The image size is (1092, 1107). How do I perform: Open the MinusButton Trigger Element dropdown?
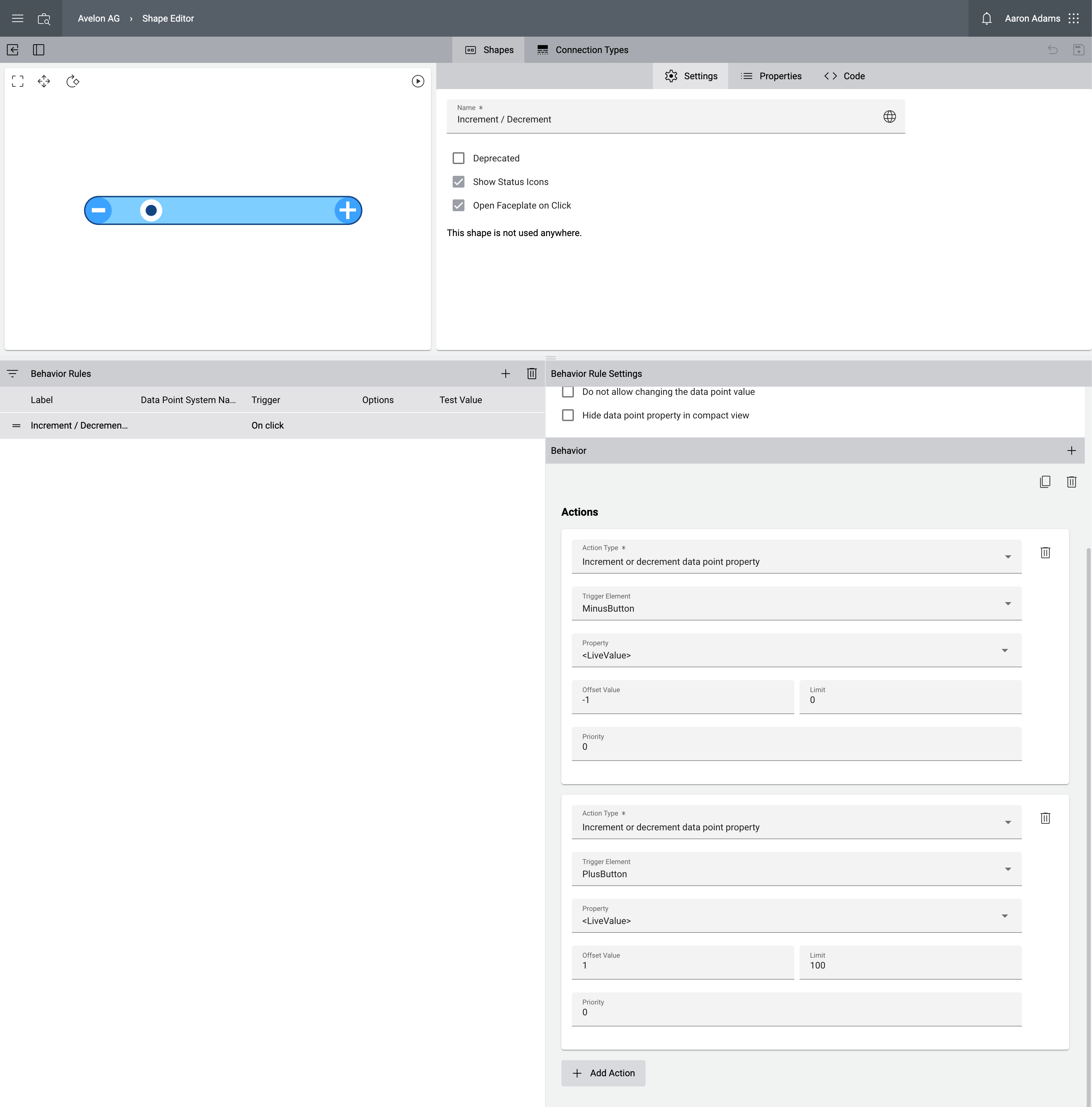pos(796,603)
